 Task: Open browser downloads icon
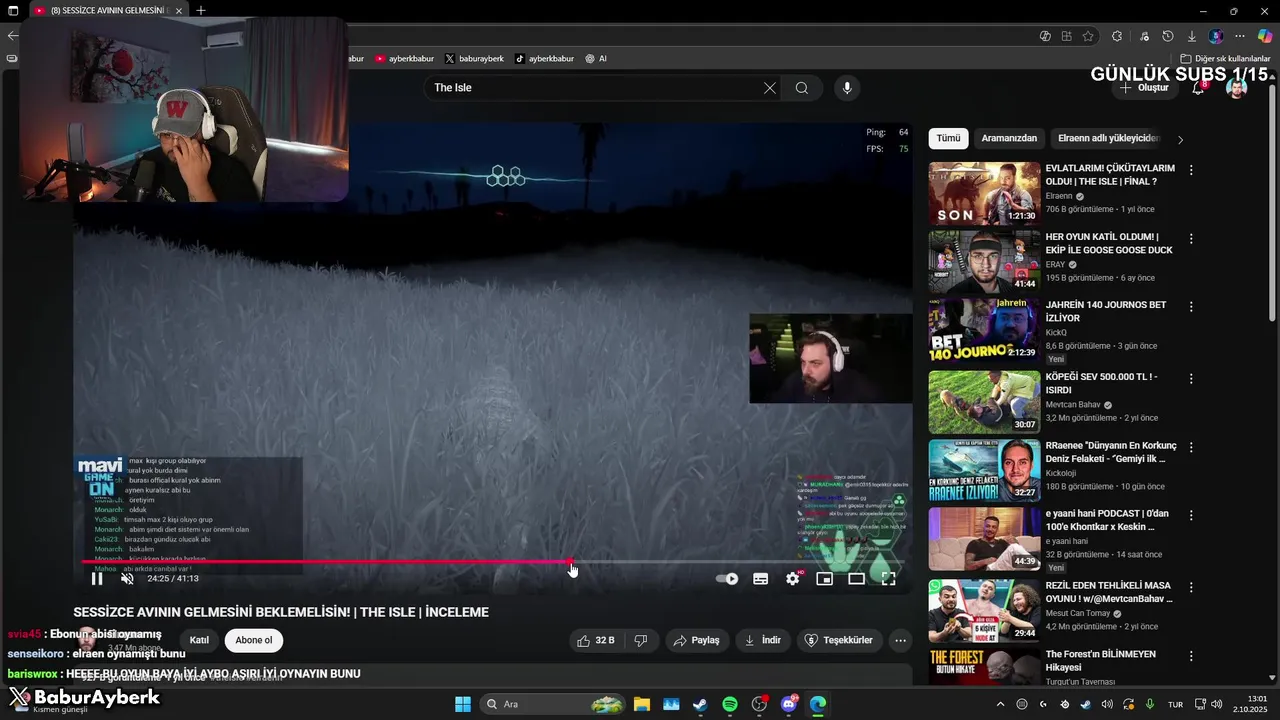point(1192,36)
